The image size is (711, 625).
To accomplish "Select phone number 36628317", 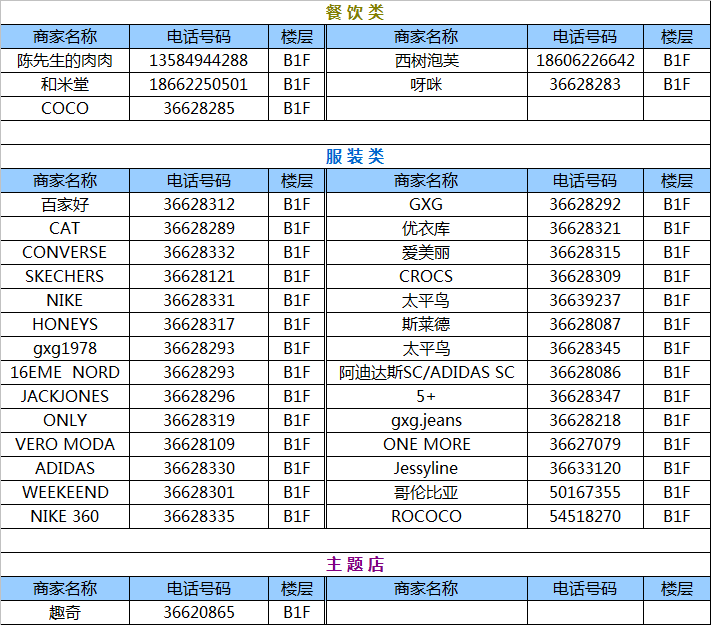I will (199, 324).
